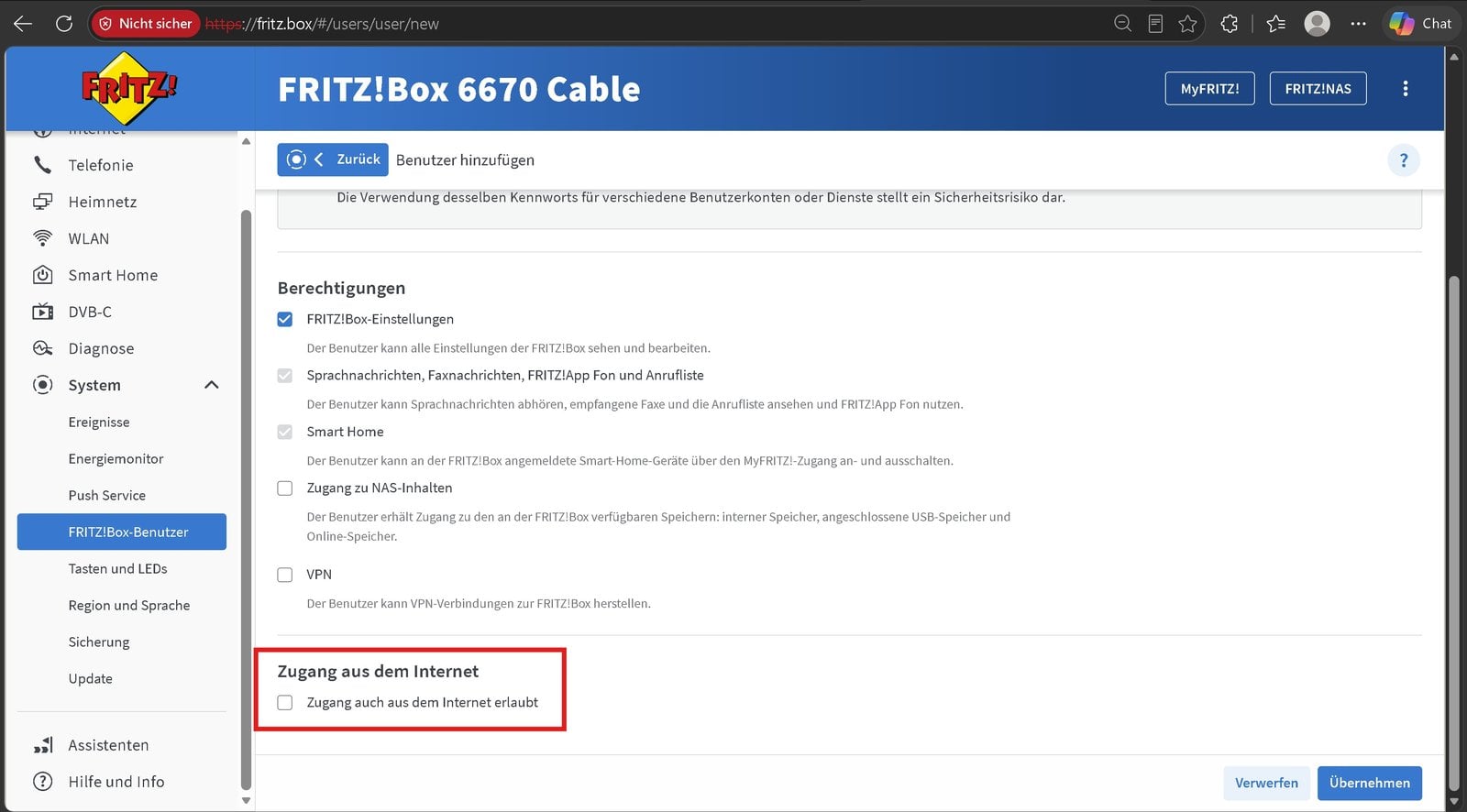Image resolution: width=1467 pixels, height=812 pixels.
Task: Go back with browser back arrow
Action: coord(23,24)
